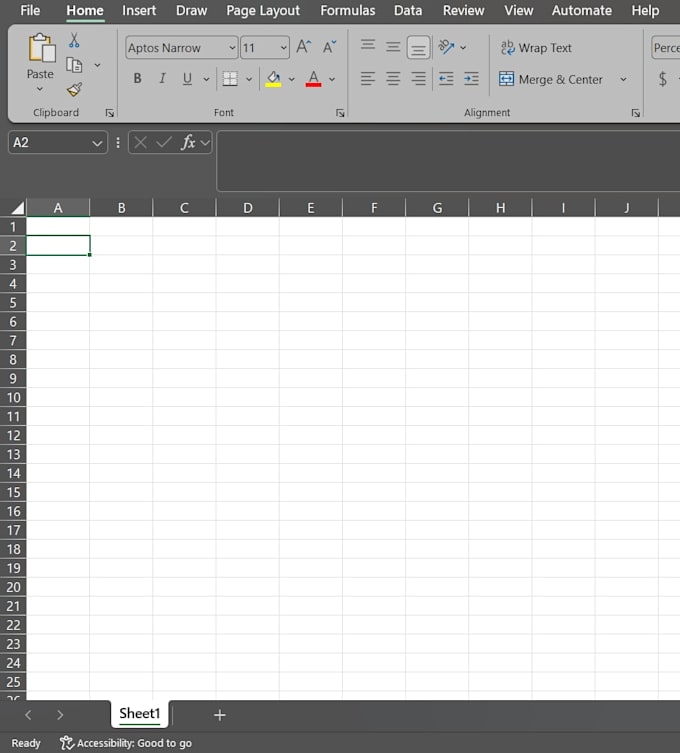Image resolution: width=680 pixels, height=753 pixels.
Task: Apply yellow Fill Color bucket
Action: click(x=273, y=79)
